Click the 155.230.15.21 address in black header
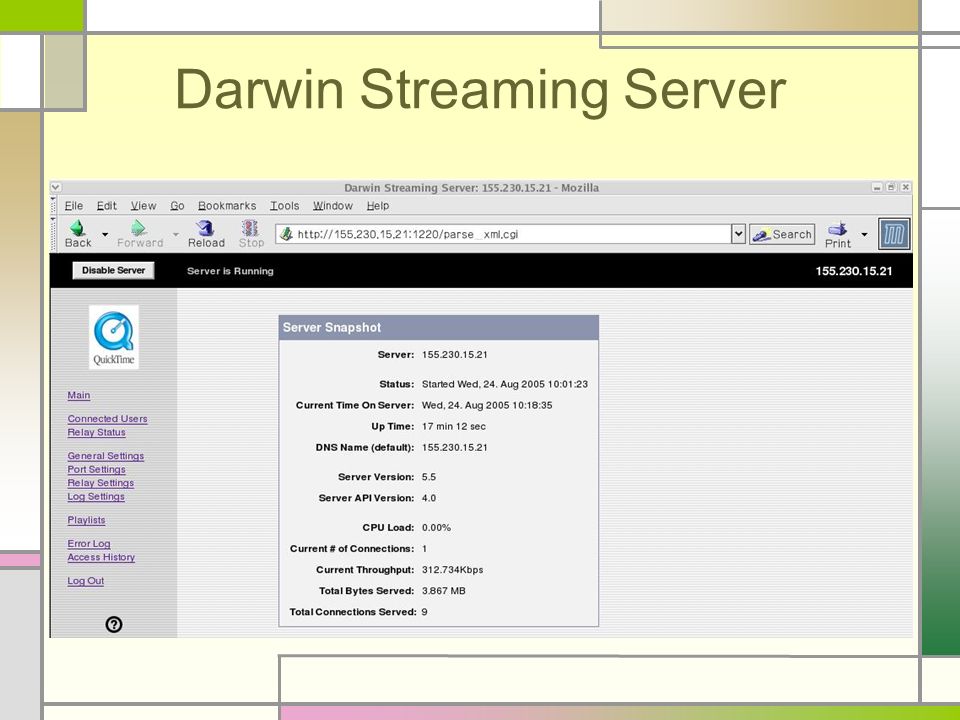The height and width of the screenshot is (720, 960). [x=853, y=271]
